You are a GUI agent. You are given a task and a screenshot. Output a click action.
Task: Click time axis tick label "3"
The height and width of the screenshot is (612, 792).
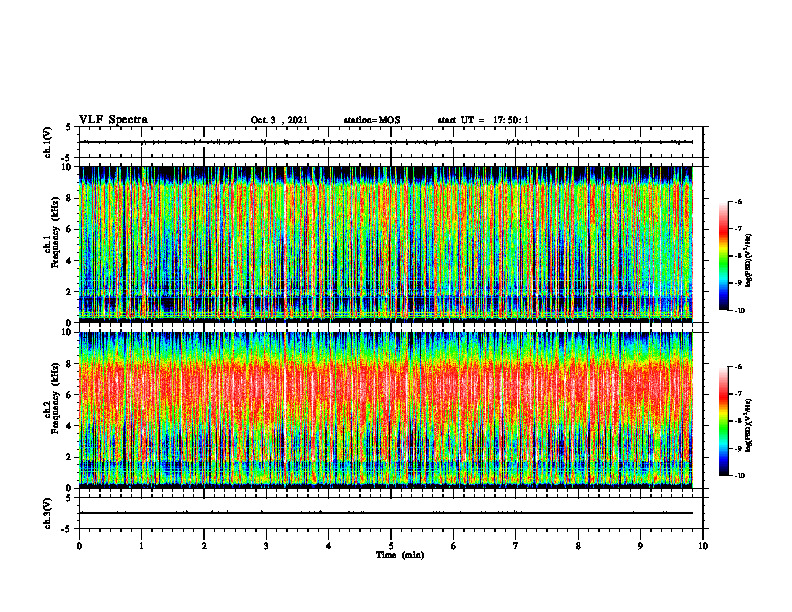coord(266,546)
